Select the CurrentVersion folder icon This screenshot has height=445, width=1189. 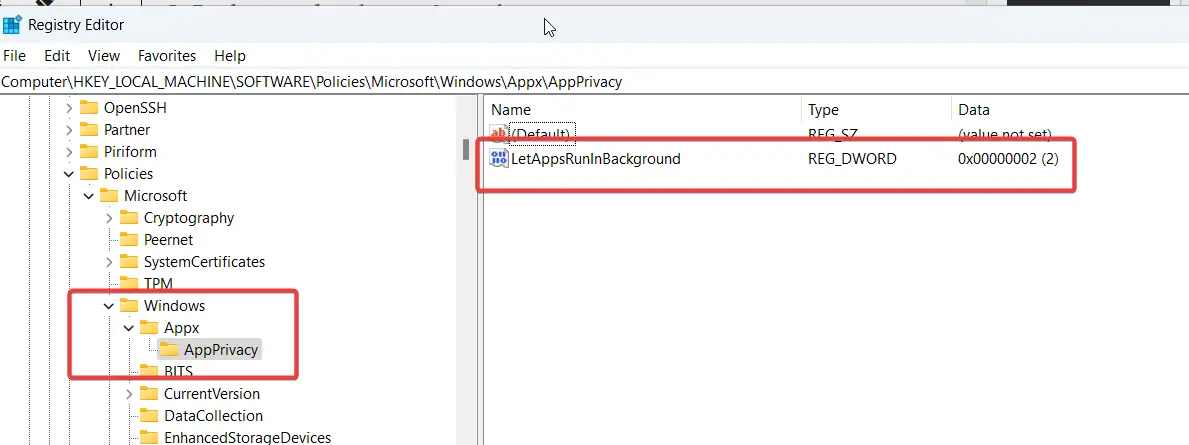click(x=149, y=393)
